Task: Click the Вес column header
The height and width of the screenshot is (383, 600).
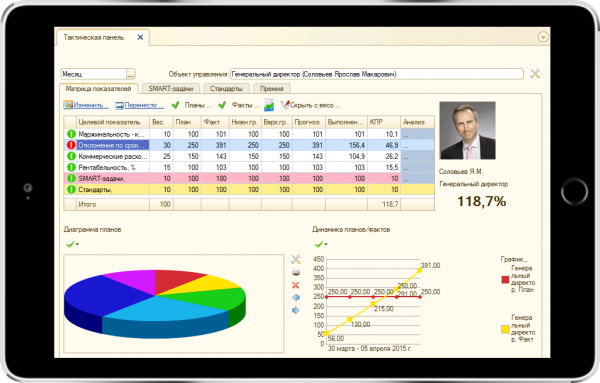Action: pos(161,122)
